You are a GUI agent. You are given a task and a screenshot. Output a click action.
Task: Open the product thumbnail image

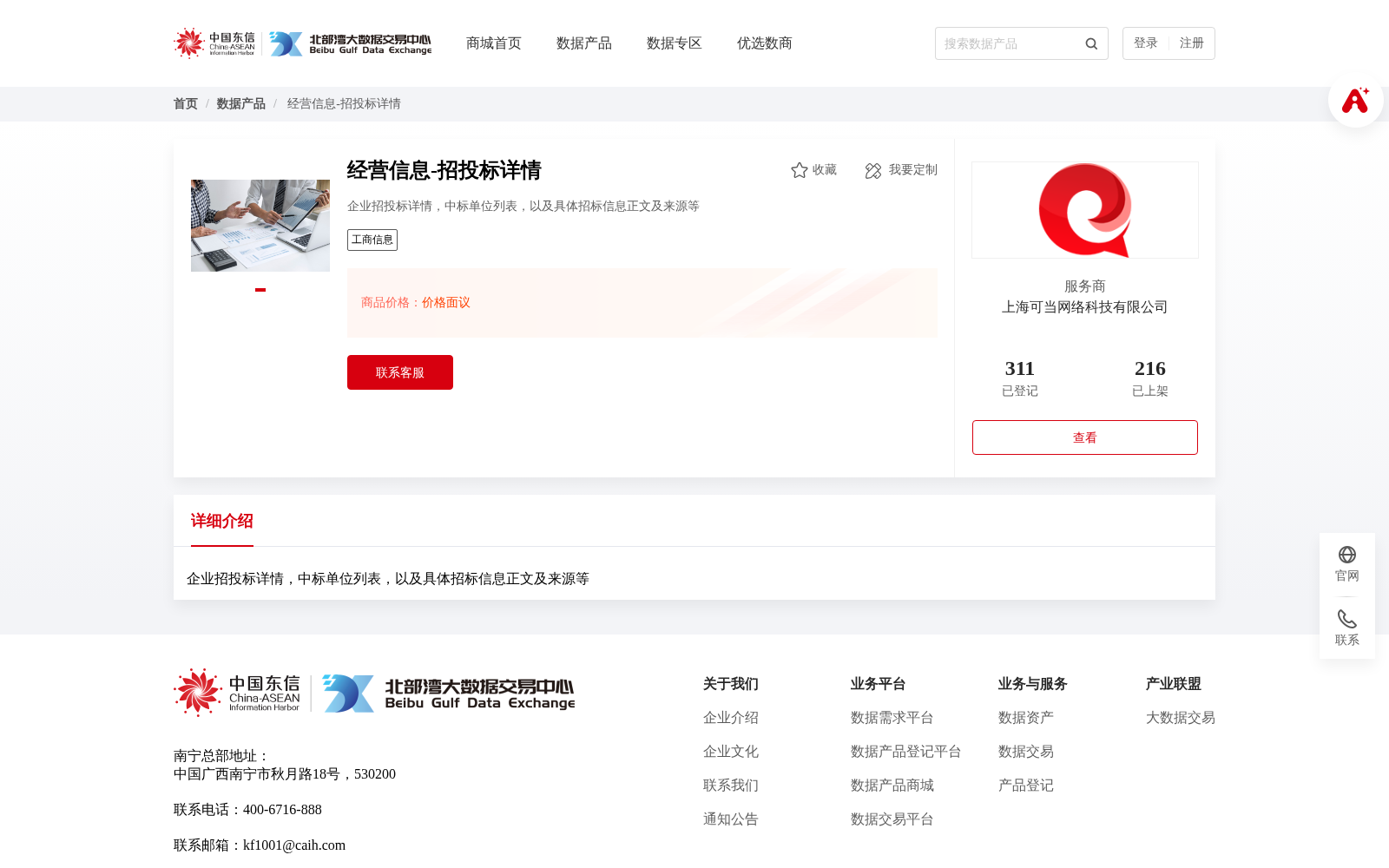pyautogui.click(x=260, y=226)
